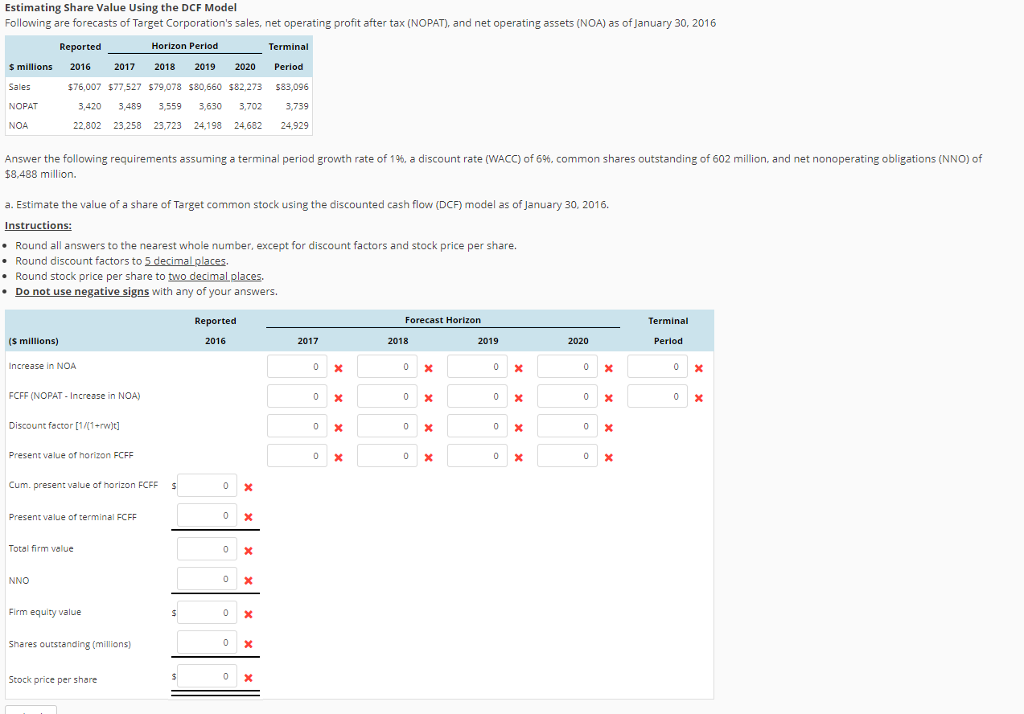Click the red X next to NNO field
This screenshot has height=714, width=1024.
(x=247, y=580)
